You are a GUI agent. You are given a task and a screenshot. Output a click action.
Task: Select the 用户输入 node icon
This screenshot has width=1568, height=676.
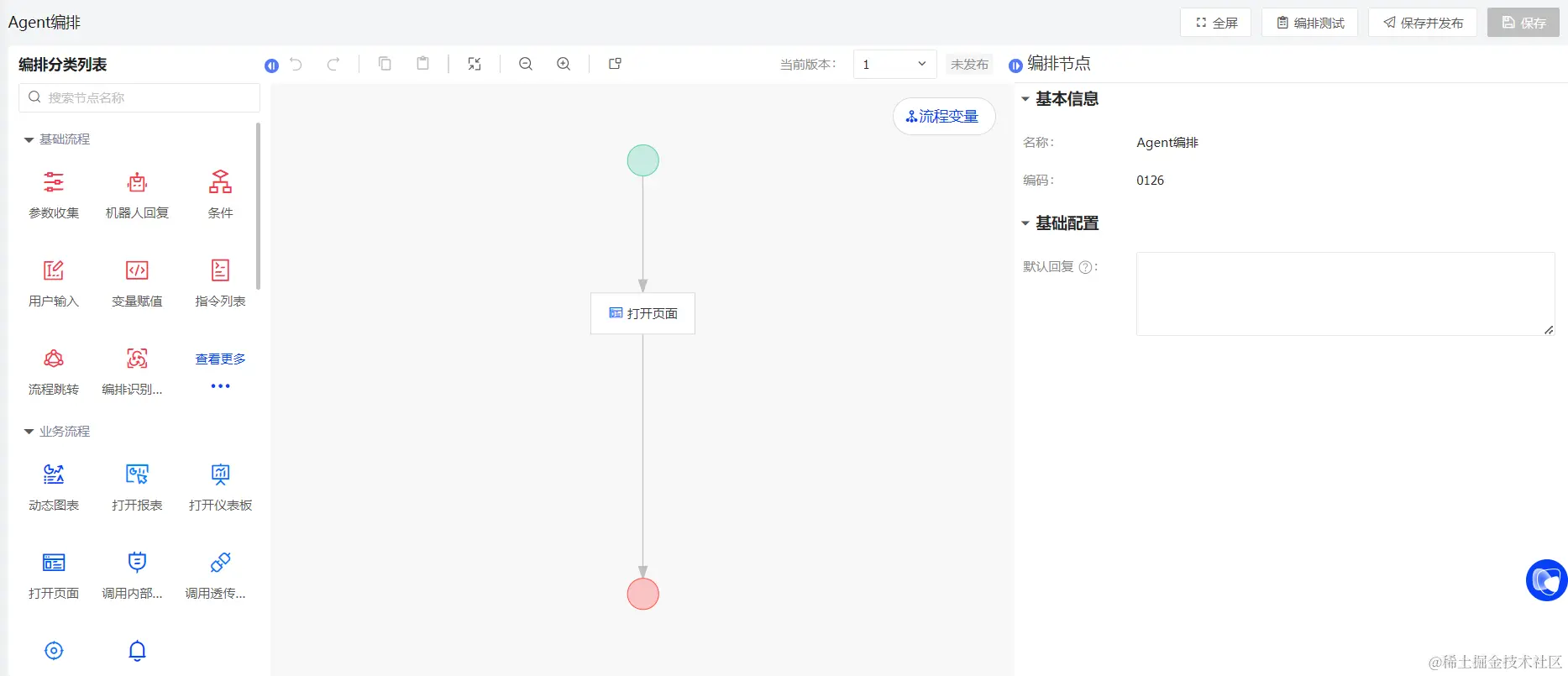pyautogui.click(x=54, y=270)
